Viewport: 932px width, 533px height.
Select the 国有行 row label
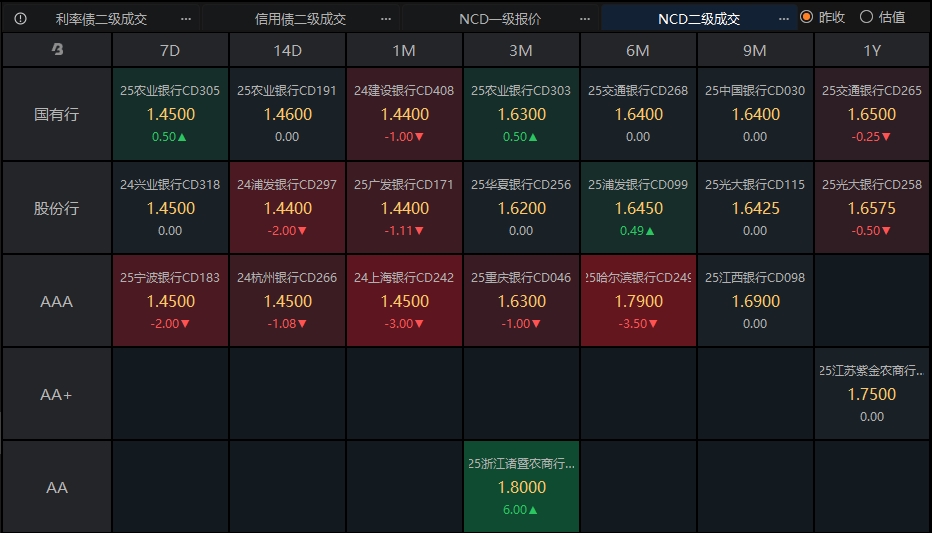coord(56,114)
